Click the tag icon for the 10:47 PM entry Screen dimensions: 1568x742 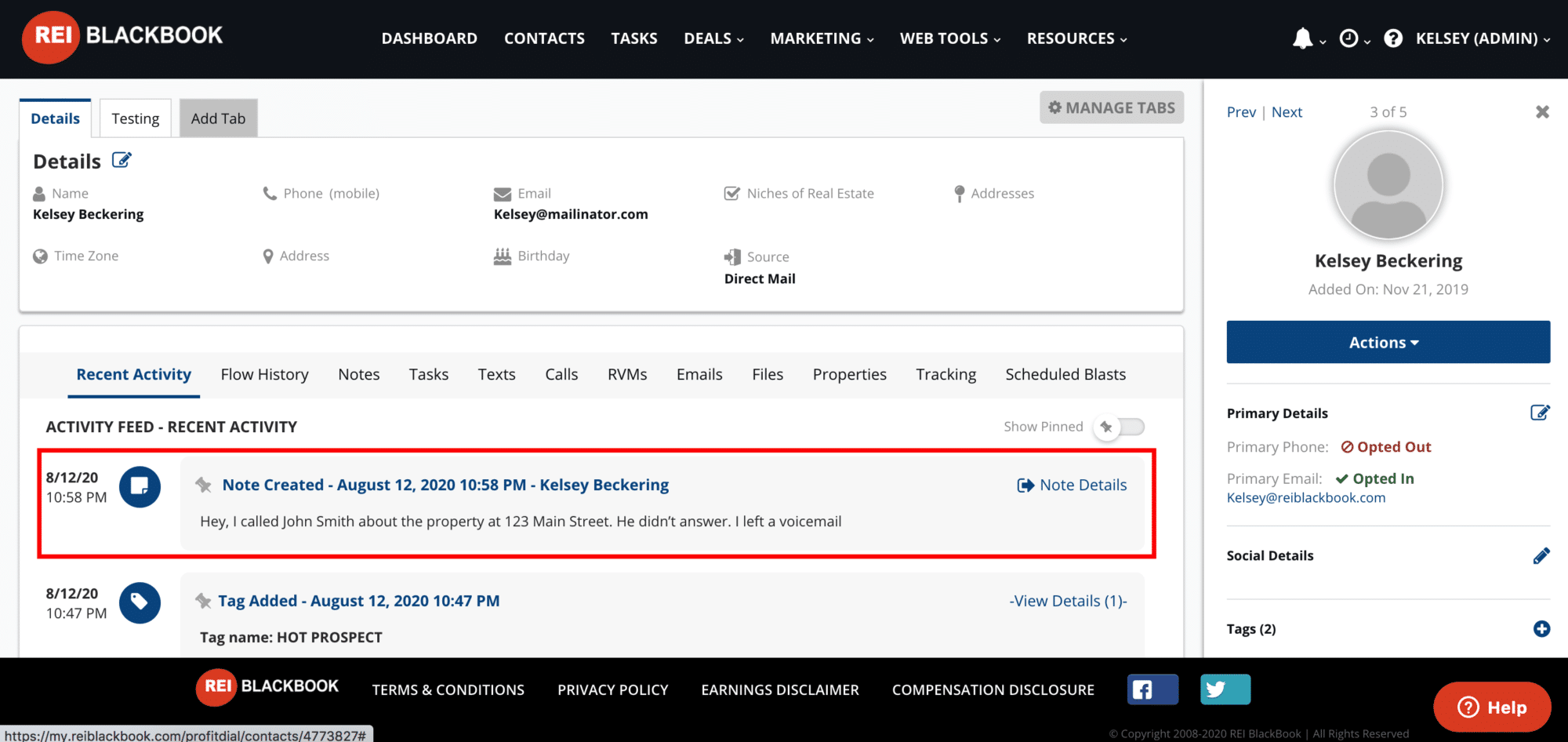[140, 602]
